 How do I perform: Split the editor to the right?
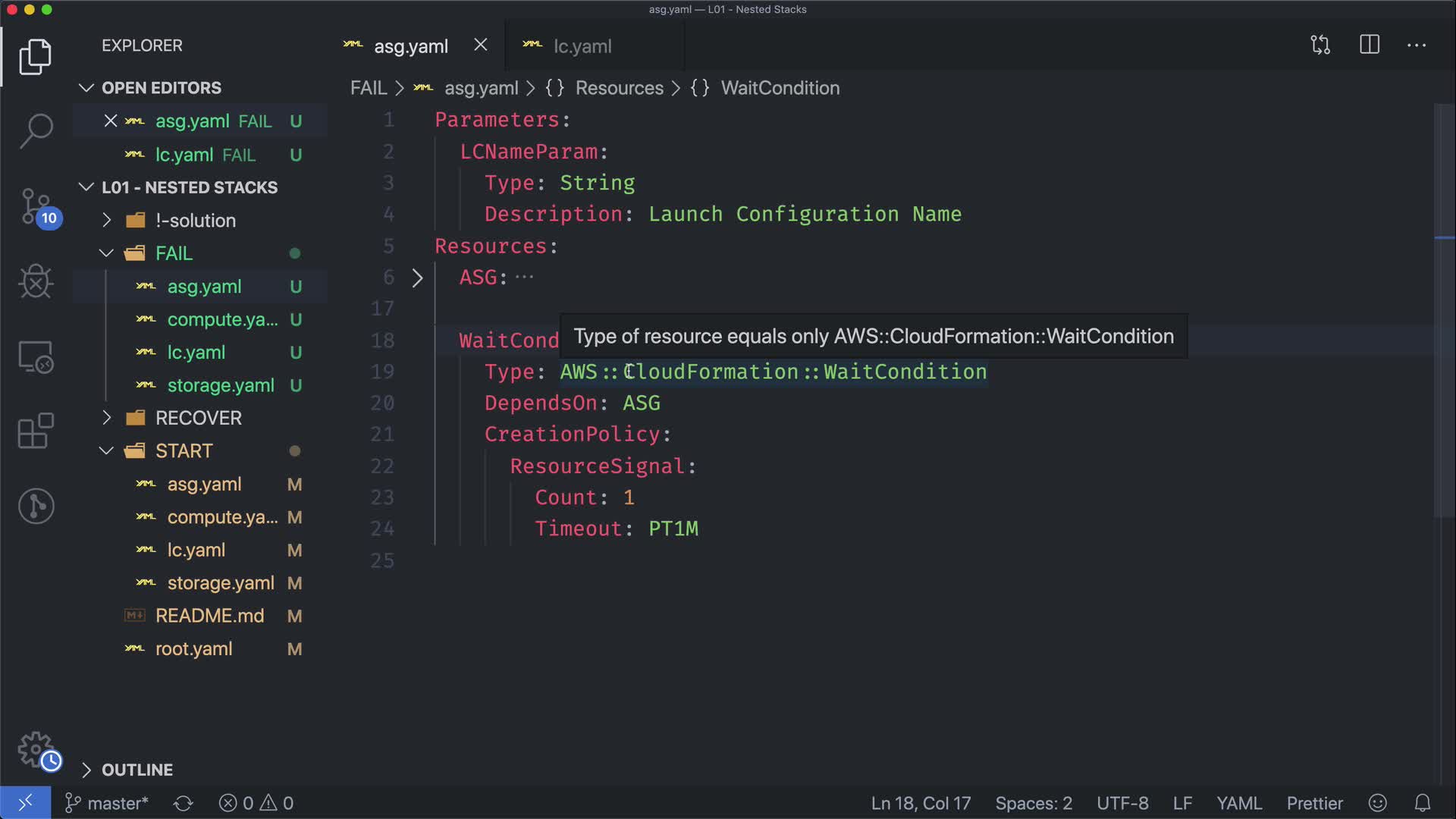click(x=1370, y=45)
